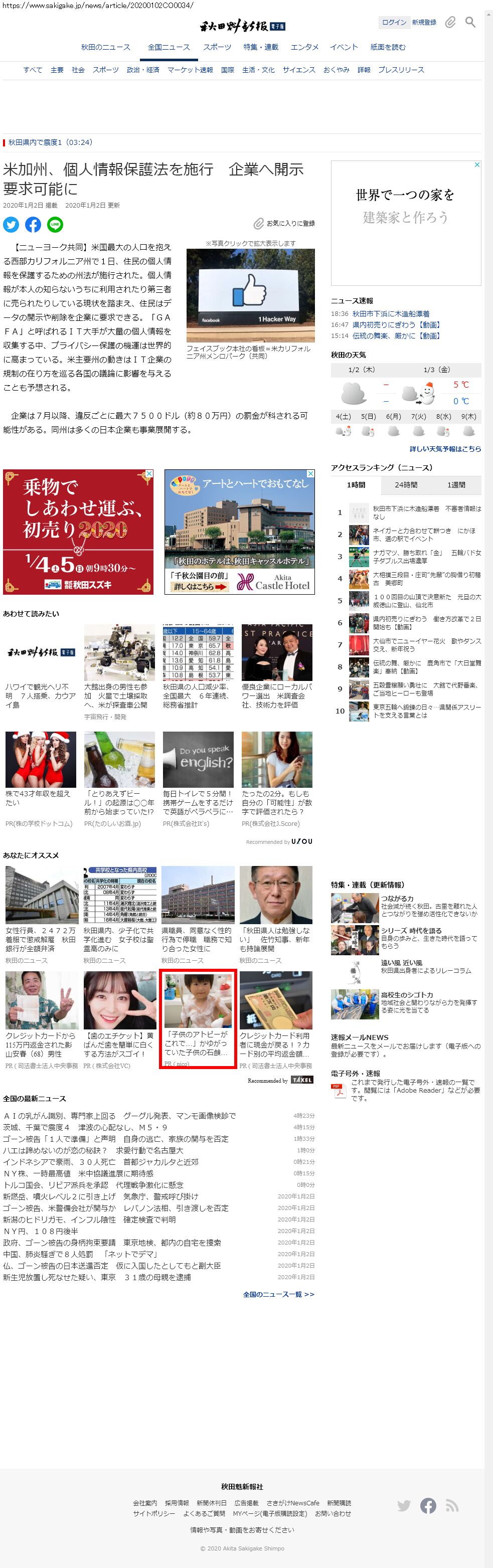Click 速報メールNEWS heading link
The image size is (493, 1568).
(359, 1037)
